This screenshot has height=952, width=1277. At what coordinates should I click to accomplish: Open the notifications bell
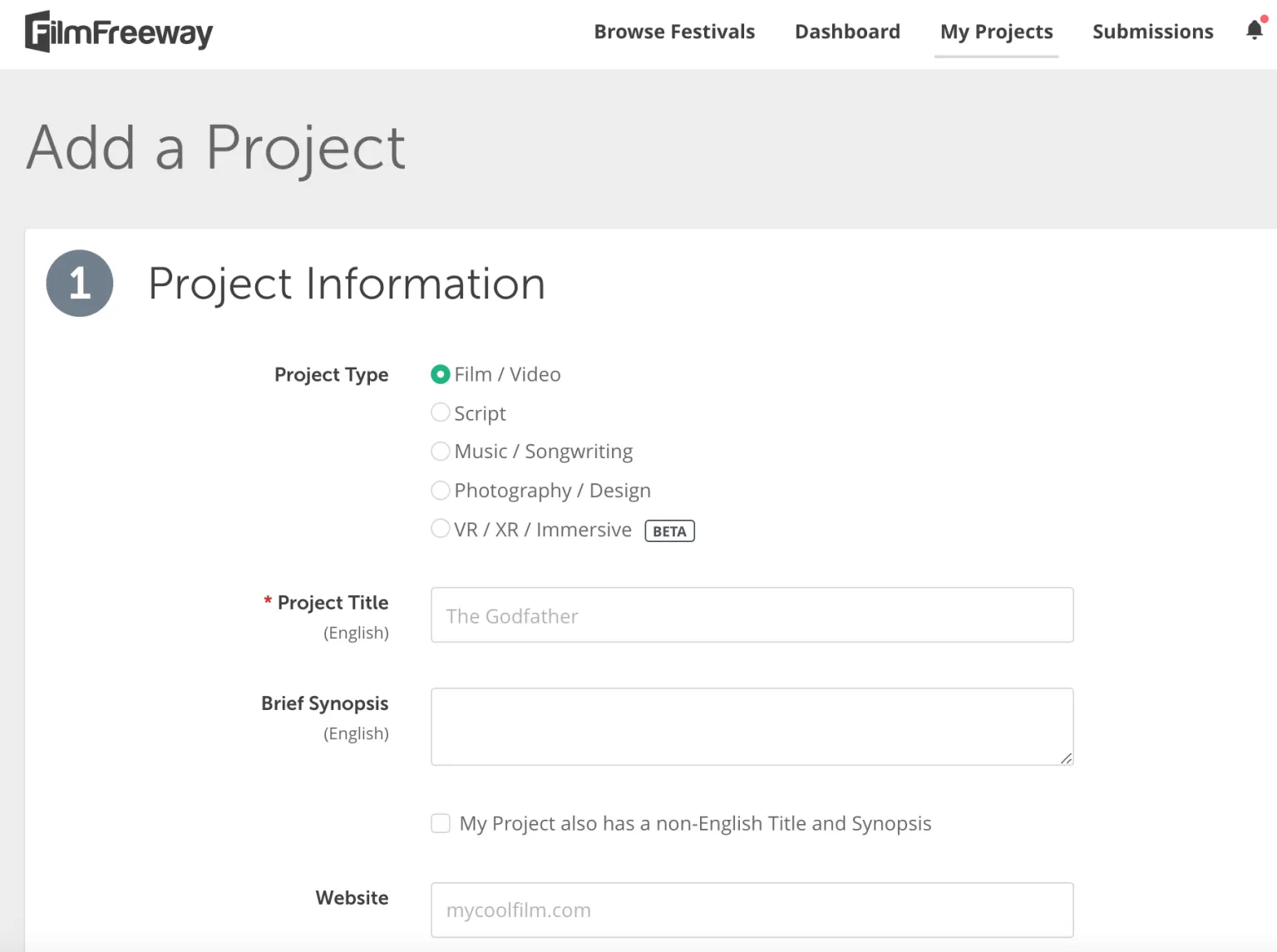[1255, 30]
